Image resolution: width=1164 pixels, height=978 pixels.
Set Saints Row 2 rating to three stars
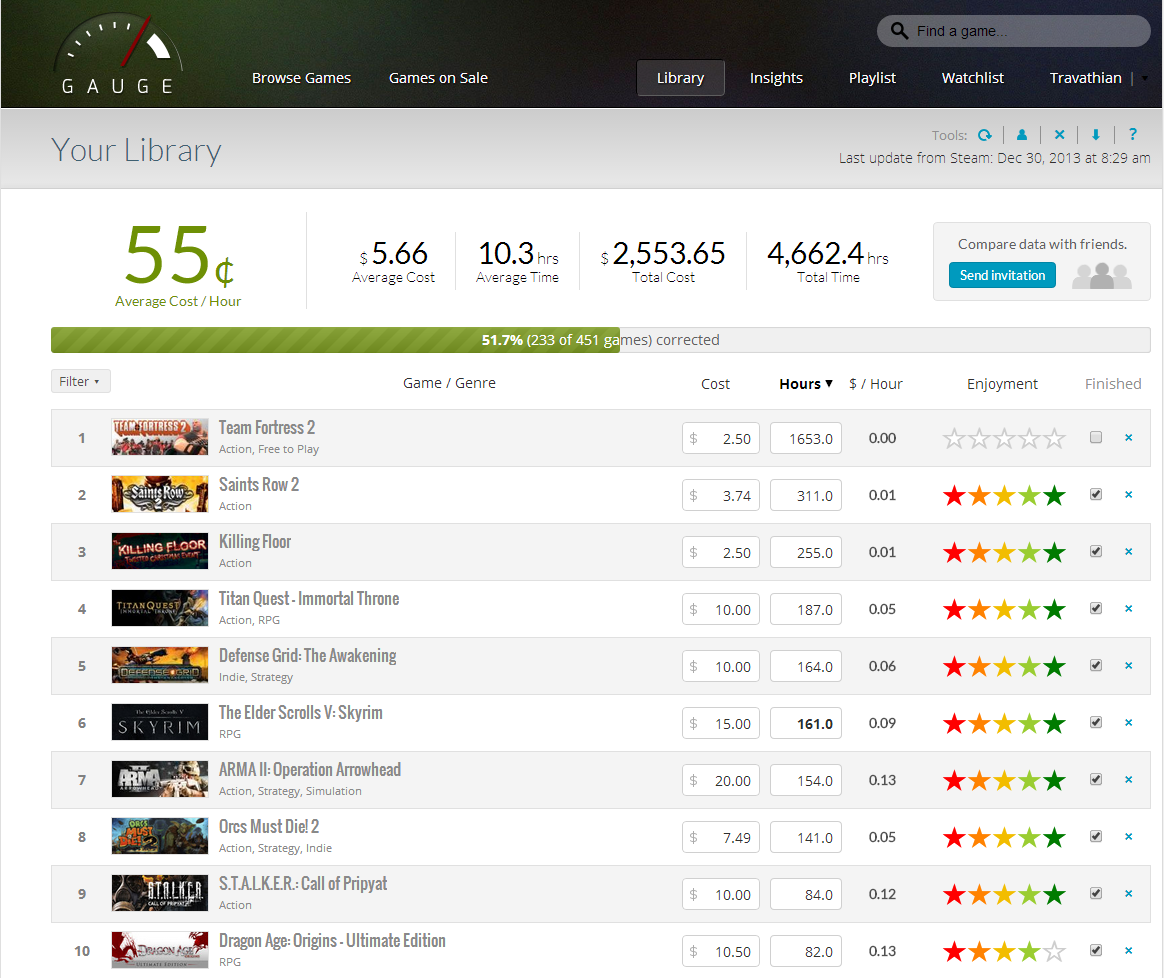1004,495
